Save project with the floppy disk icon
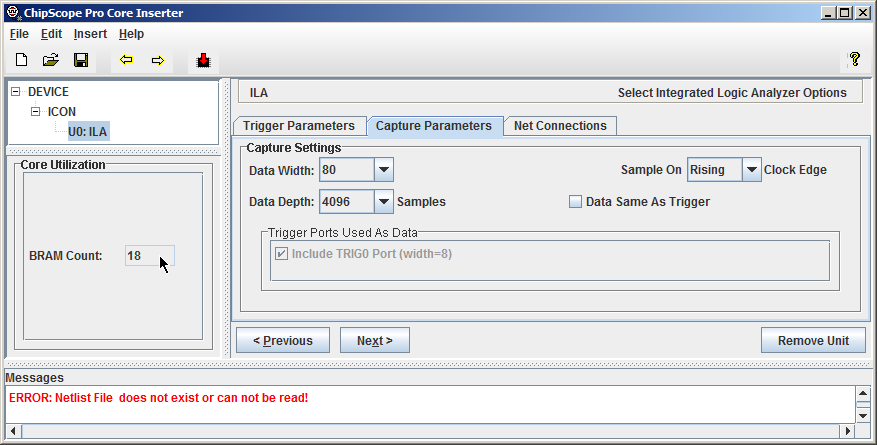This screenshot has width=877, height=445. tap(81, 60)
